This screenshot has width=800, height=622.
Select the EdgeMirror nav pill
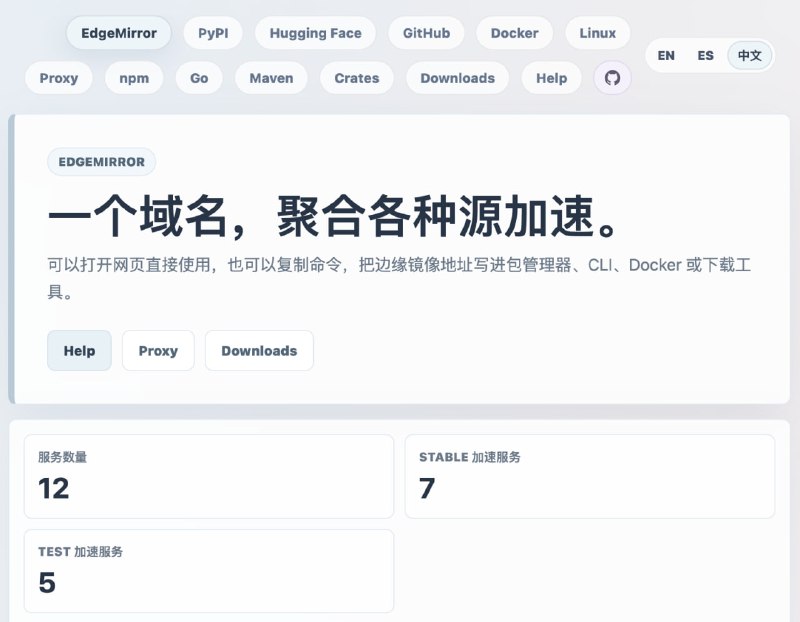pyautogui.click(x=119, y=33)
